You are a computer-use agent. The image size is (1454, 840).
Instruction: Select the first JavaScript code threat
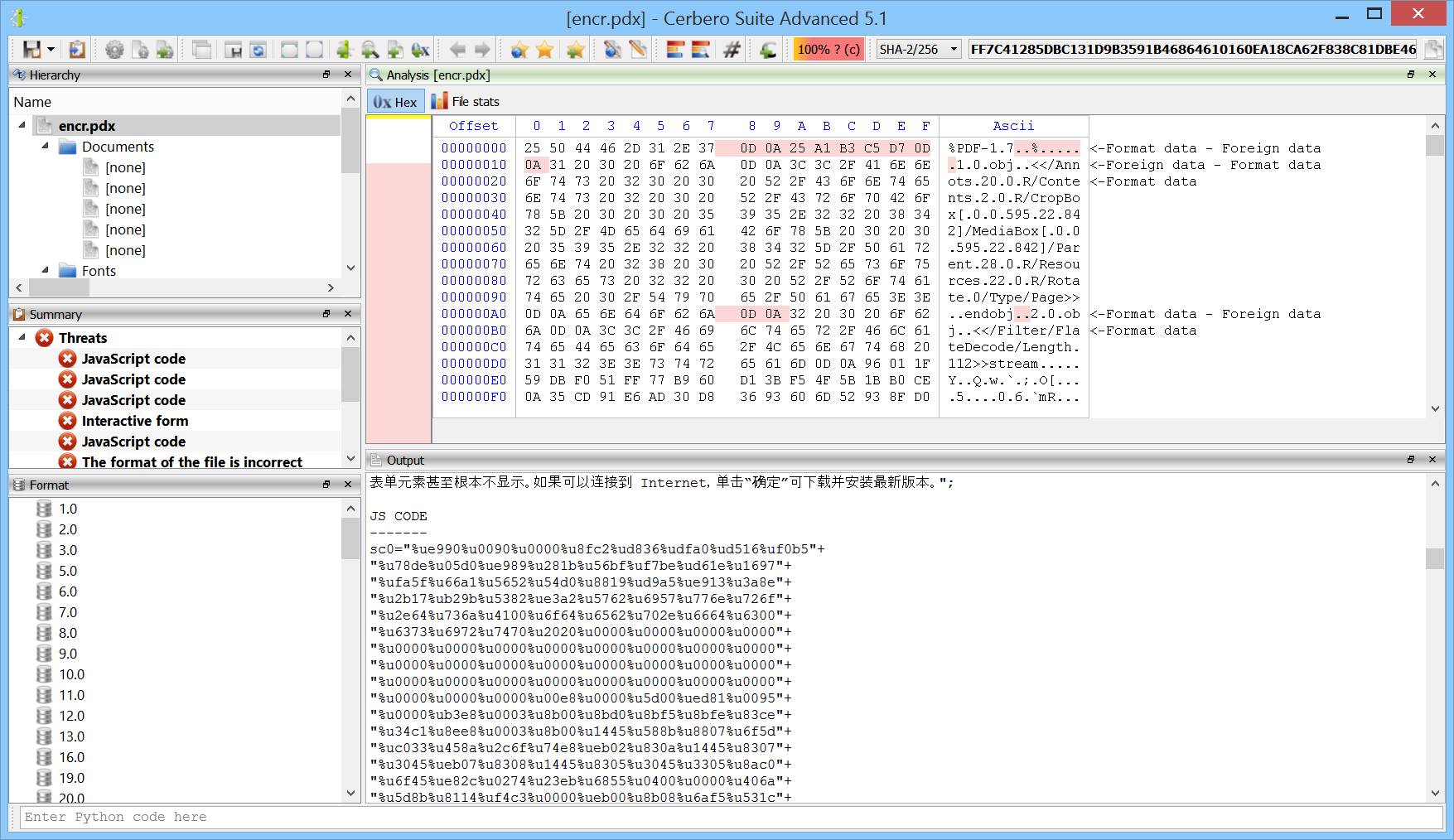[x=133, y=359]
